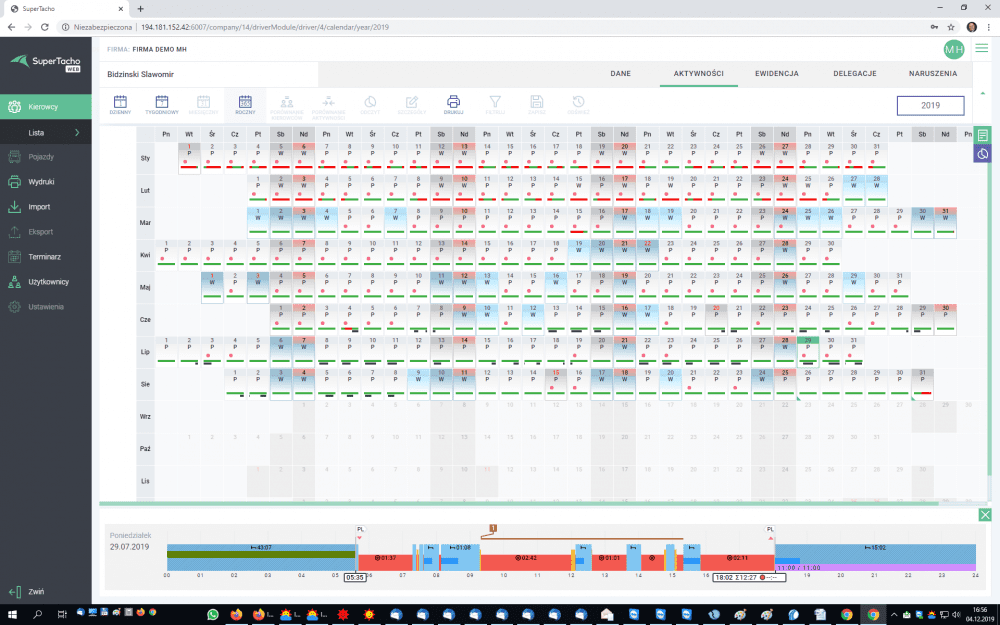Select the Tygodniowy weekly view icon
Image resolution: width=1000 pixels, height=625 pixels.
click(x=161, y=104)
